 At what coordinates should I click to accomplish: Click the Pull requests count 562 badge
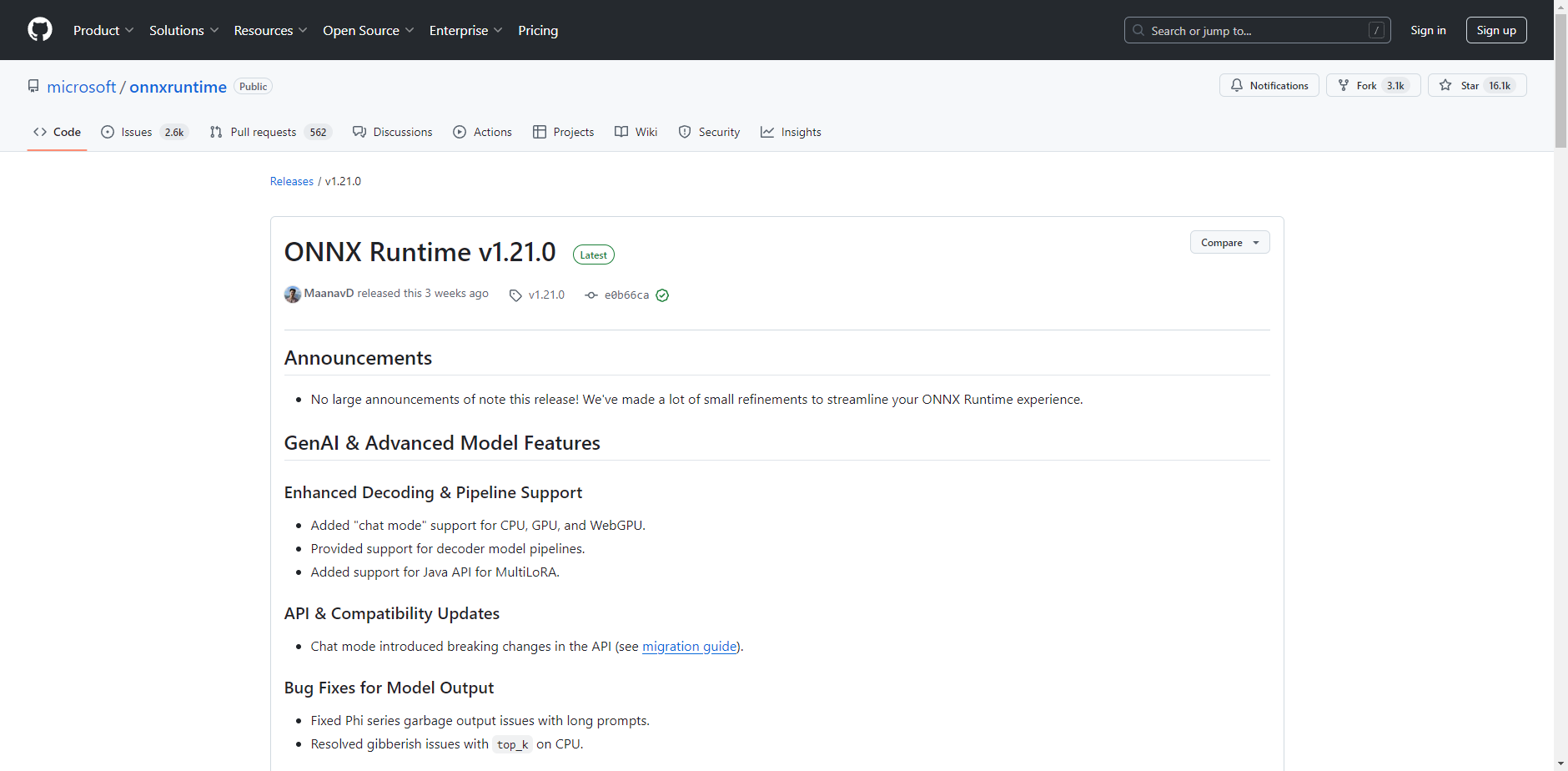(x=319, y=132)
